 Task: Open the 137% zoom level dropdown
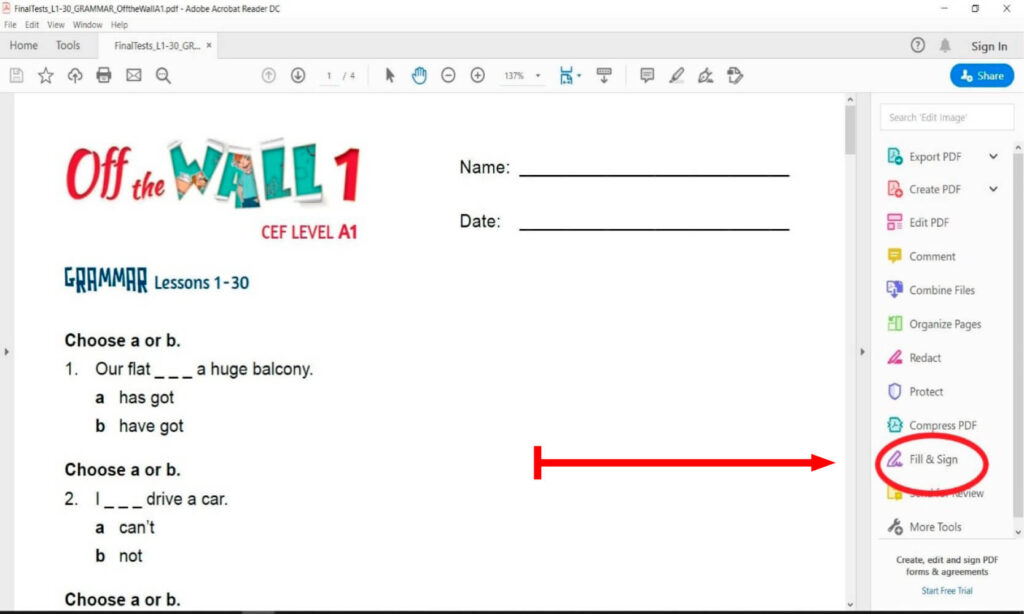coord(522,76)
